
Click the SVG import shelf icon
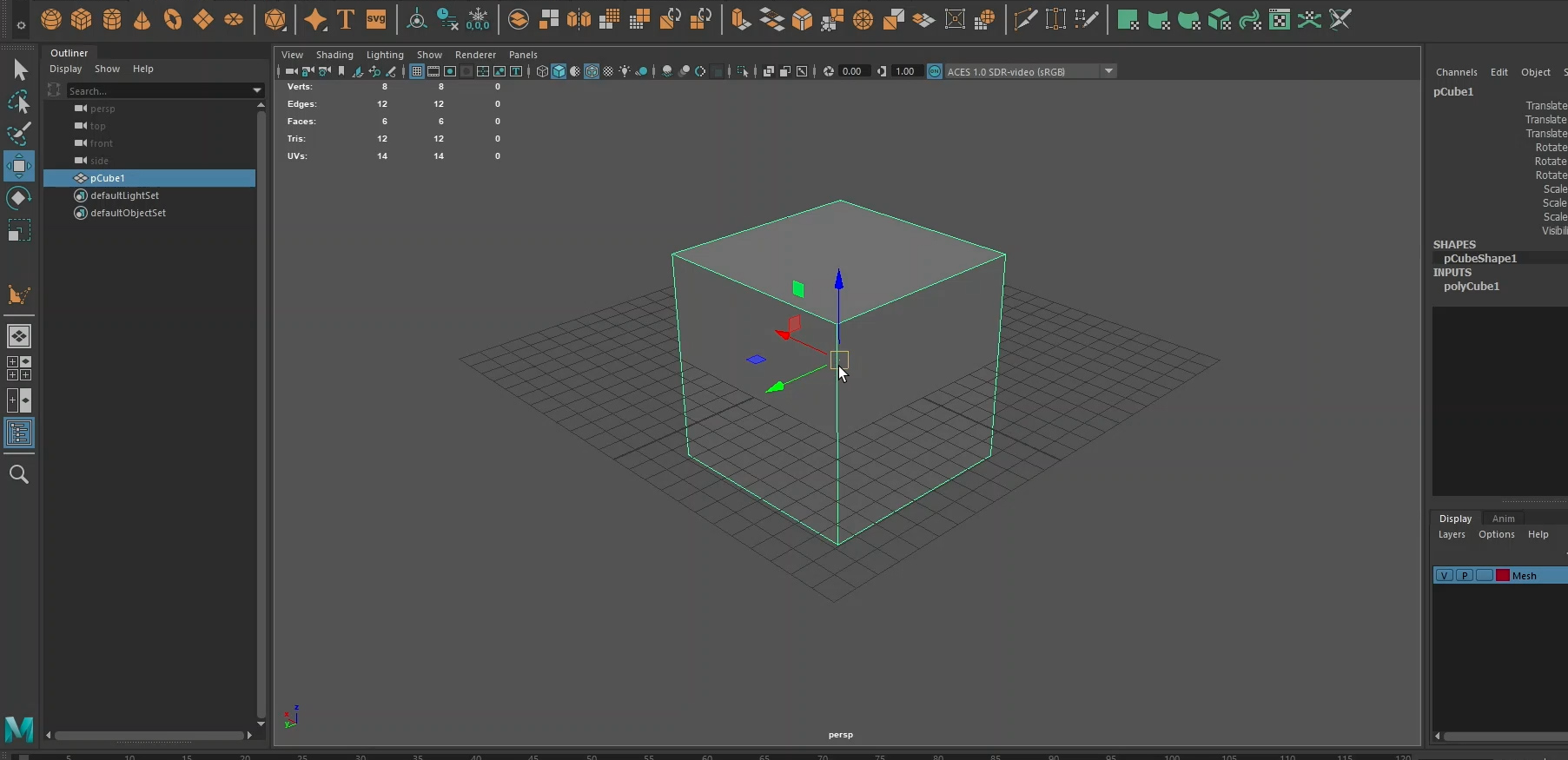(376, 19)
